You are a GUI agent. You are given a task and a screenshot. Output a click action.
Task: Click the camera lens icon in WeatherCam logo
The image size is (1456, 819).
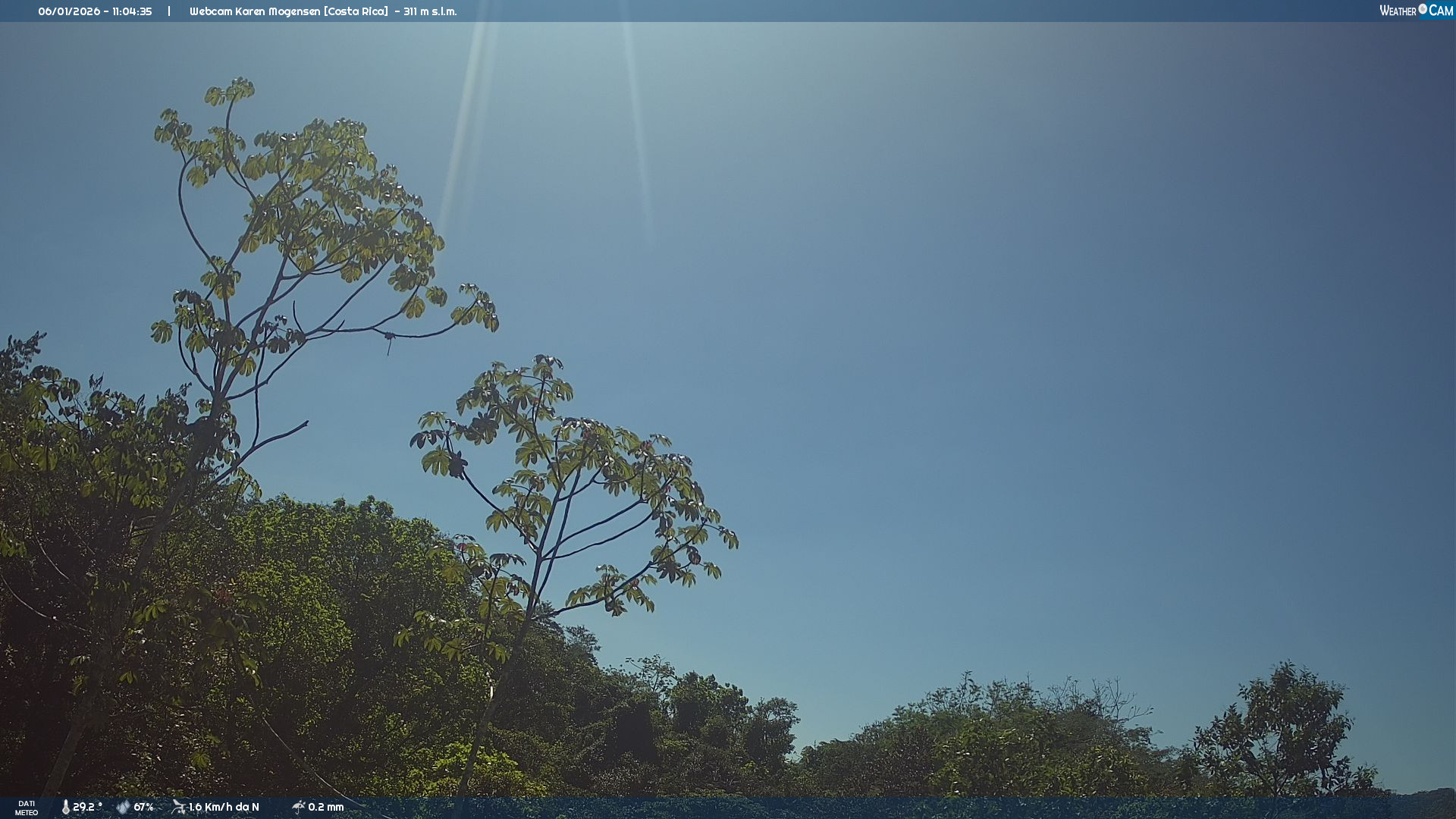(1423, 9)
